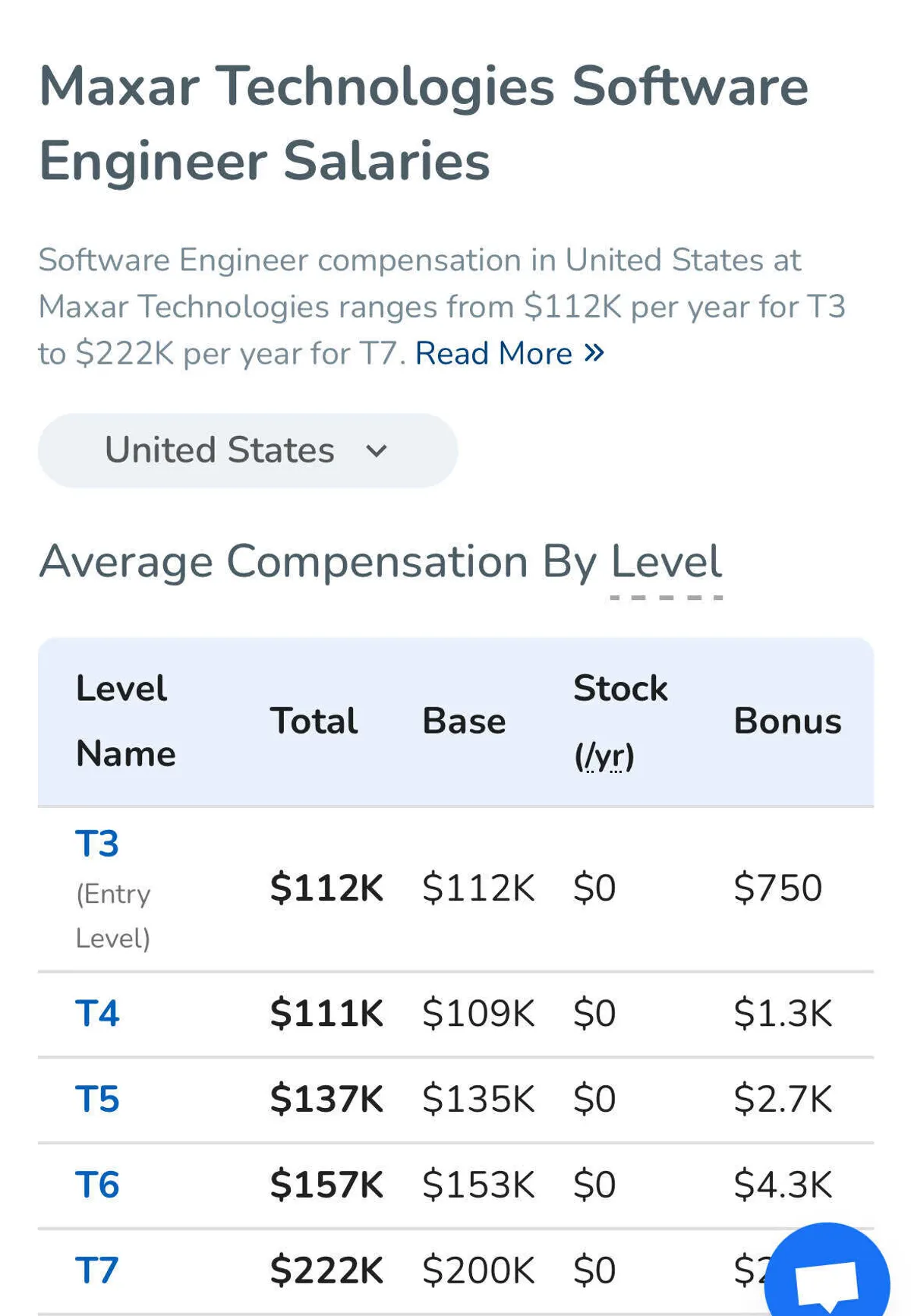Viewport: 911px width, 1316px height.
Task: Click the Stock (/yr) column header
Action: point(619,721)
